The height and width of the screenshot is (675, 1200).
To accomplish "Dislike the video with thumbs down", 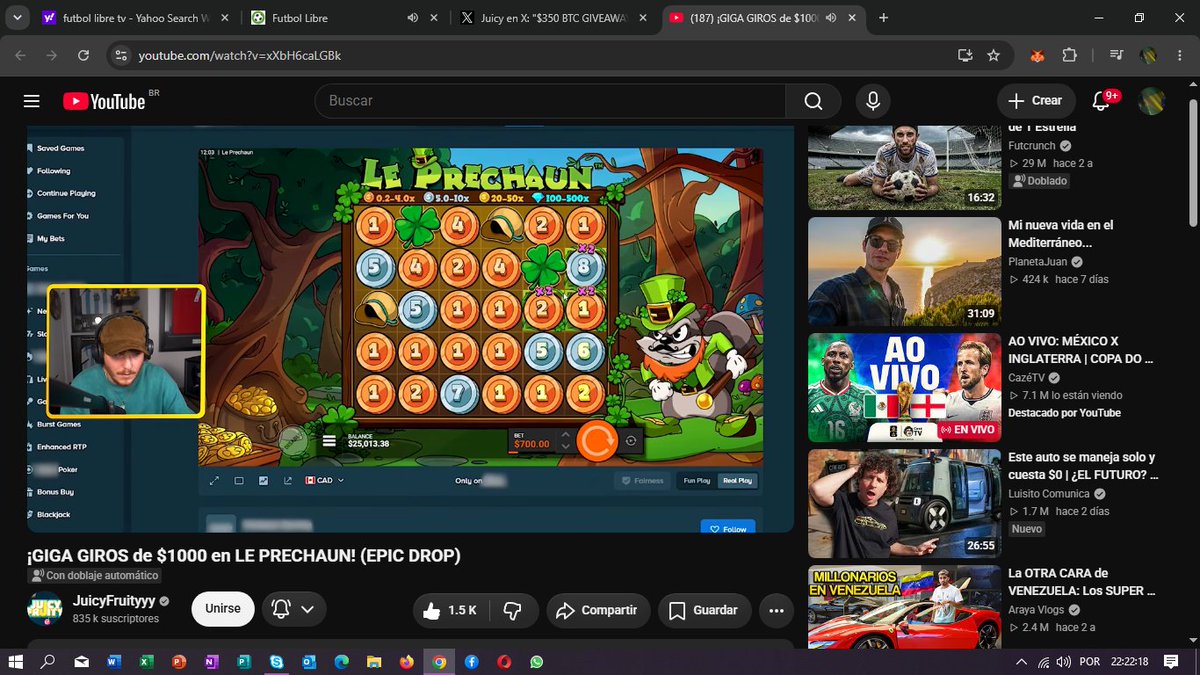I will coord(512,610).
